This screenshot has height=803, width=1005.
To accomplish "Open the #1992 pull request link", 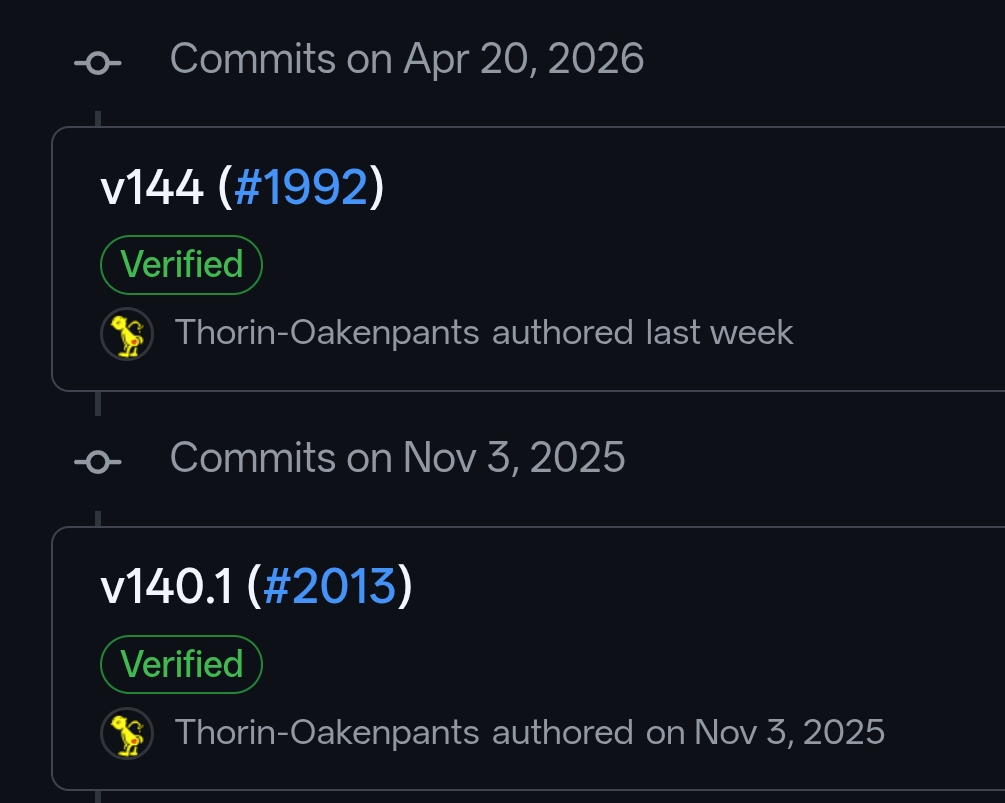I will (301, 187).
